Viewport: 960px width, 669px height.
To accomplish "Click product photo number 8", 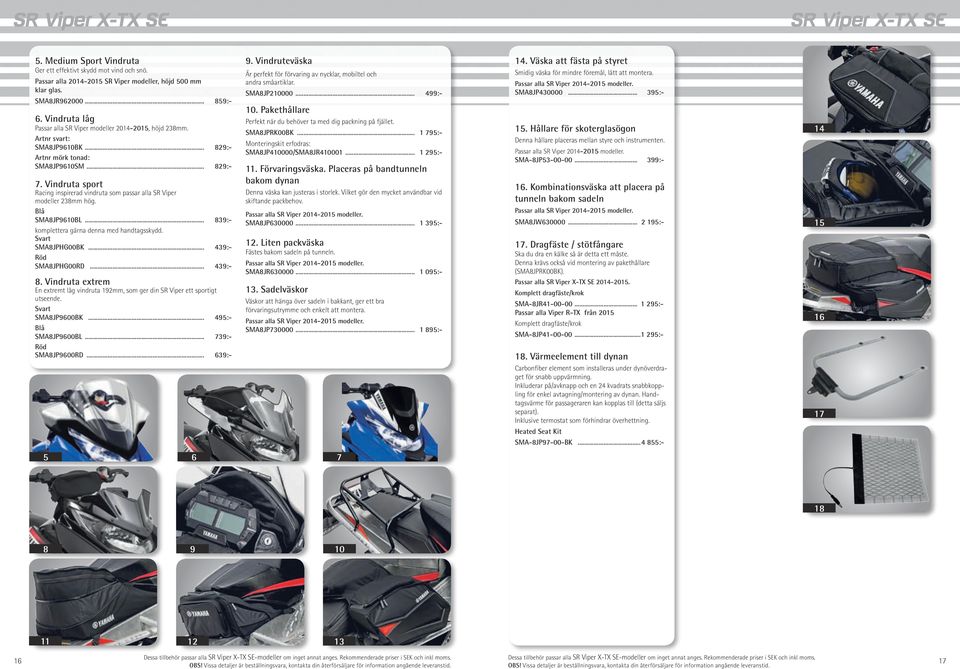I will 94,510.
